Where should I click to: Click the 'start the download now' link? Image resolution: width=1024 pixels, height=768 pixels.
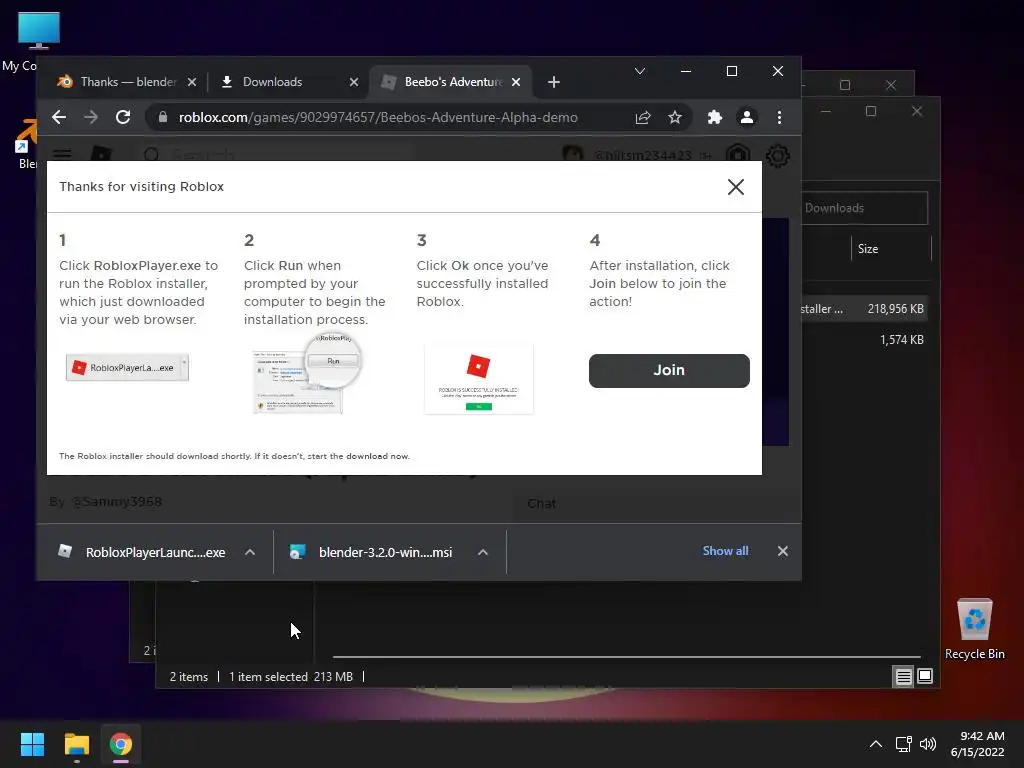(359, 456)
